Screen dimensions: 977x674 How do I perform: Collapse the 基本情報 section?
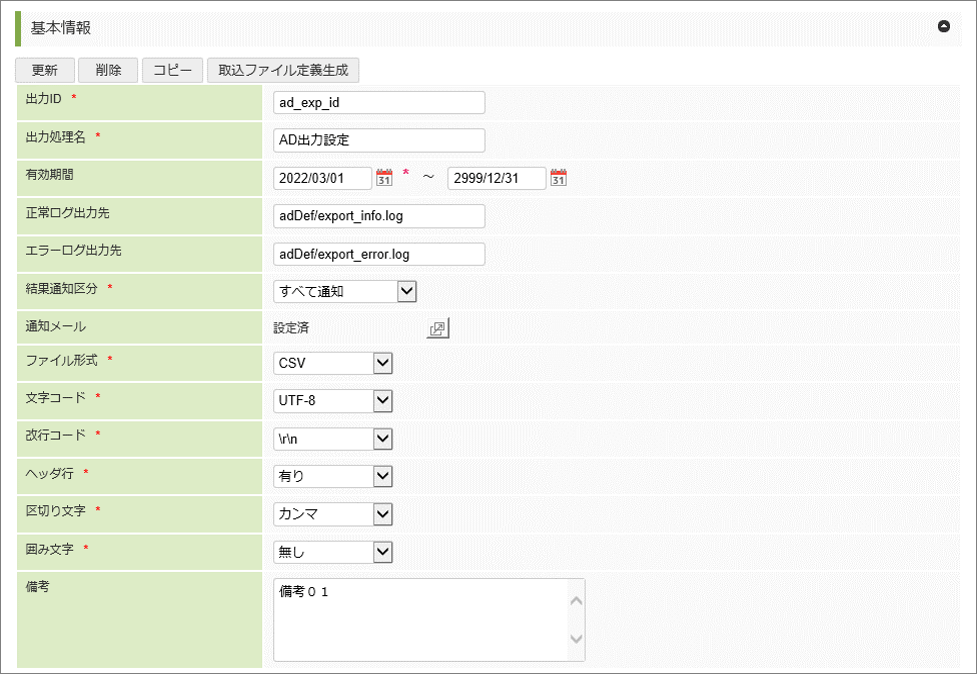pyautogui.click(x=943, y=27)
